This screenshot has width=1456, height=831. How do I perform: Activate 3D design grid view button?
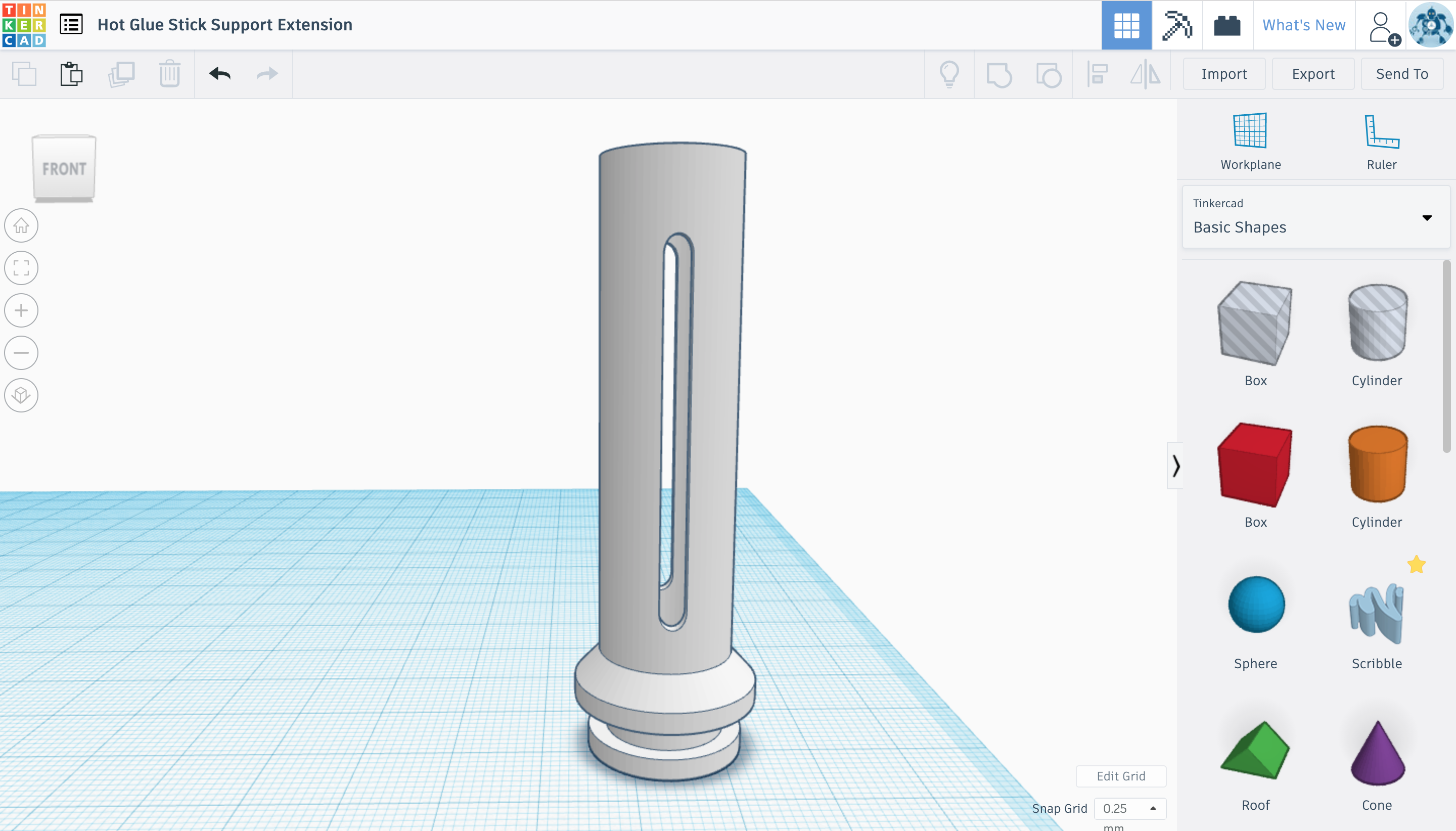[1126, 25]
